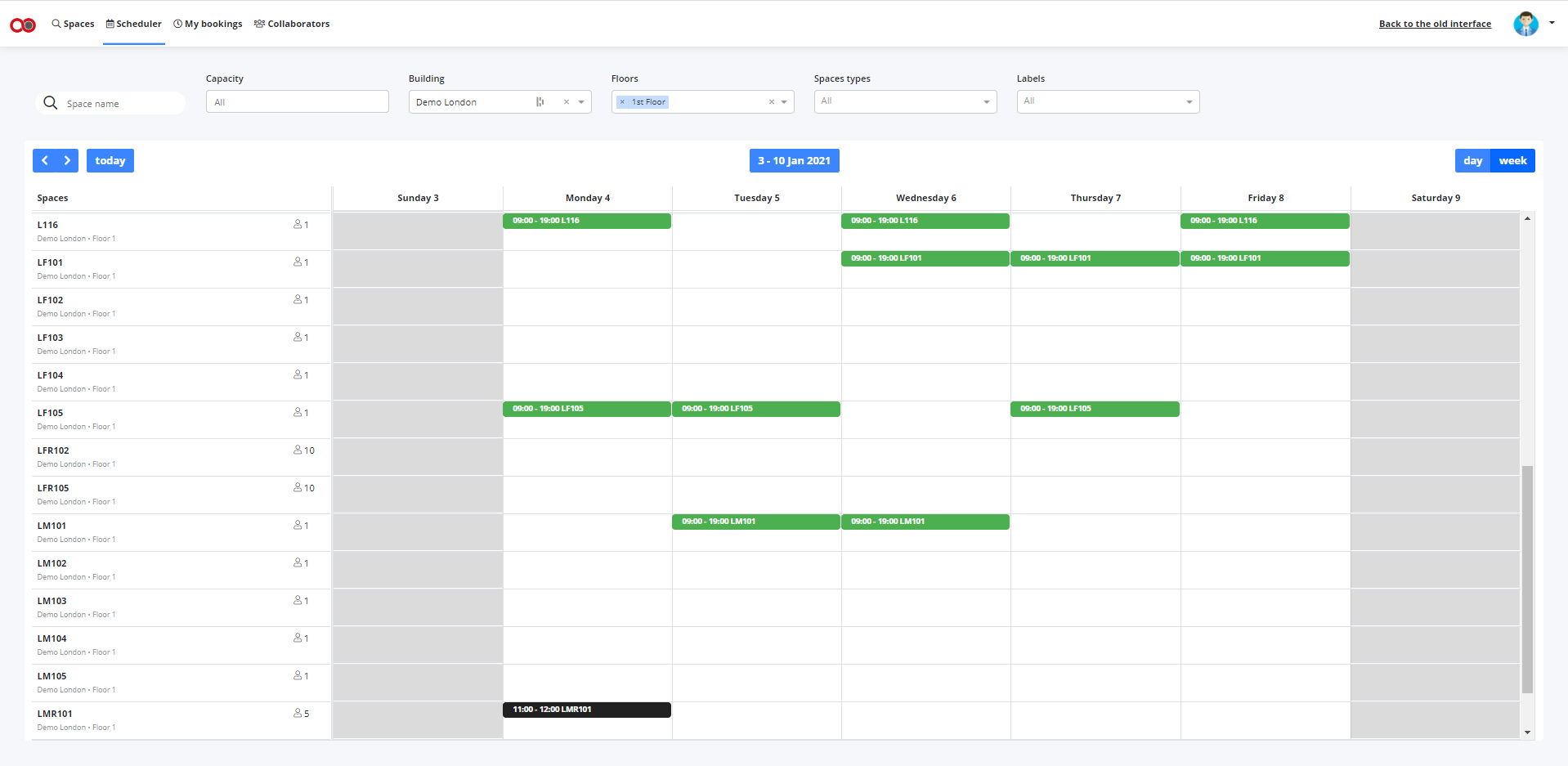
Task: Follow the Back to the old interface link
Action: coord(1435,24)
